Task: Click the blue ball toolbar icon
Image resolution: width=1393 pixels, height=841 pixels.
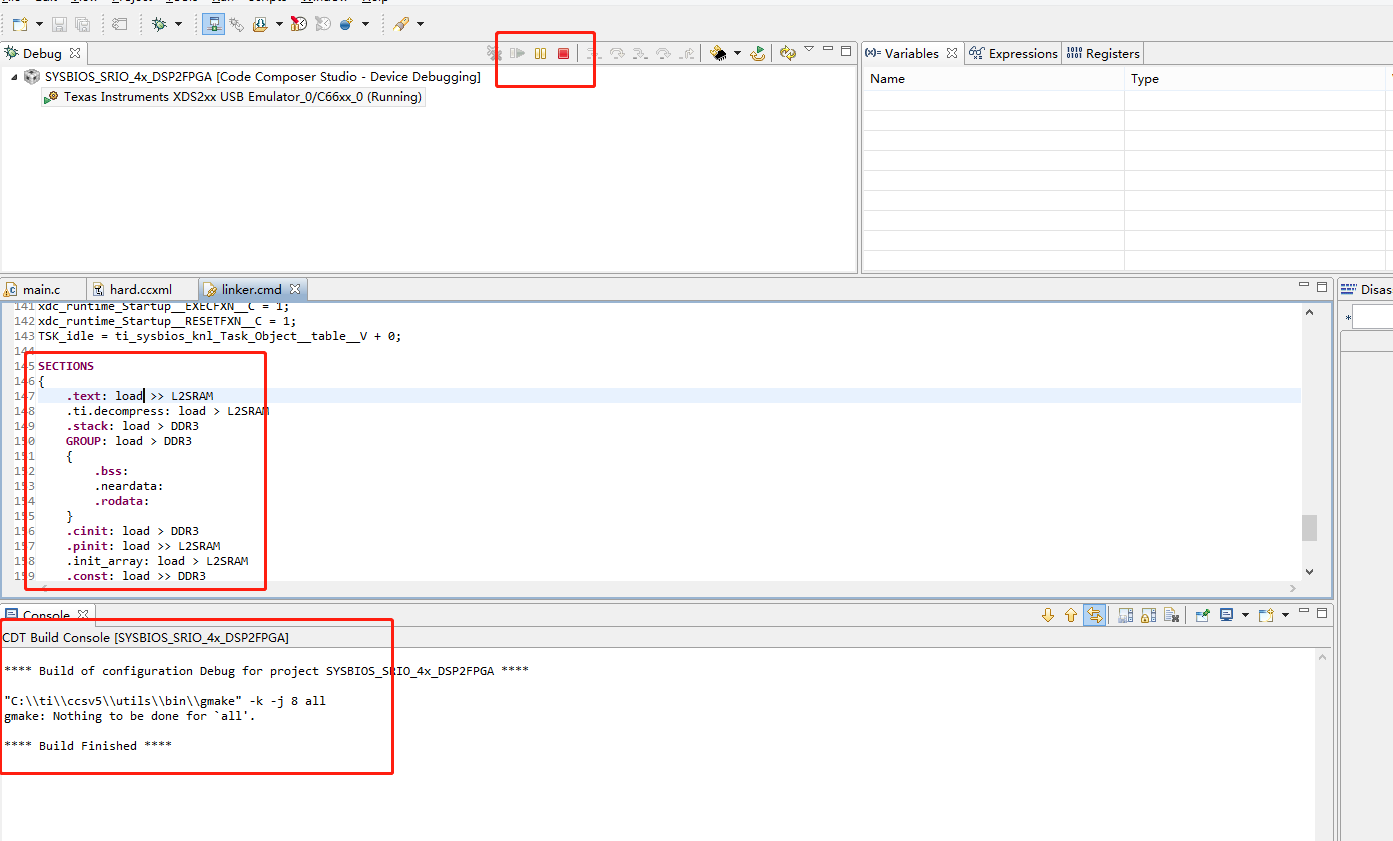Action: tap(346, 24)
